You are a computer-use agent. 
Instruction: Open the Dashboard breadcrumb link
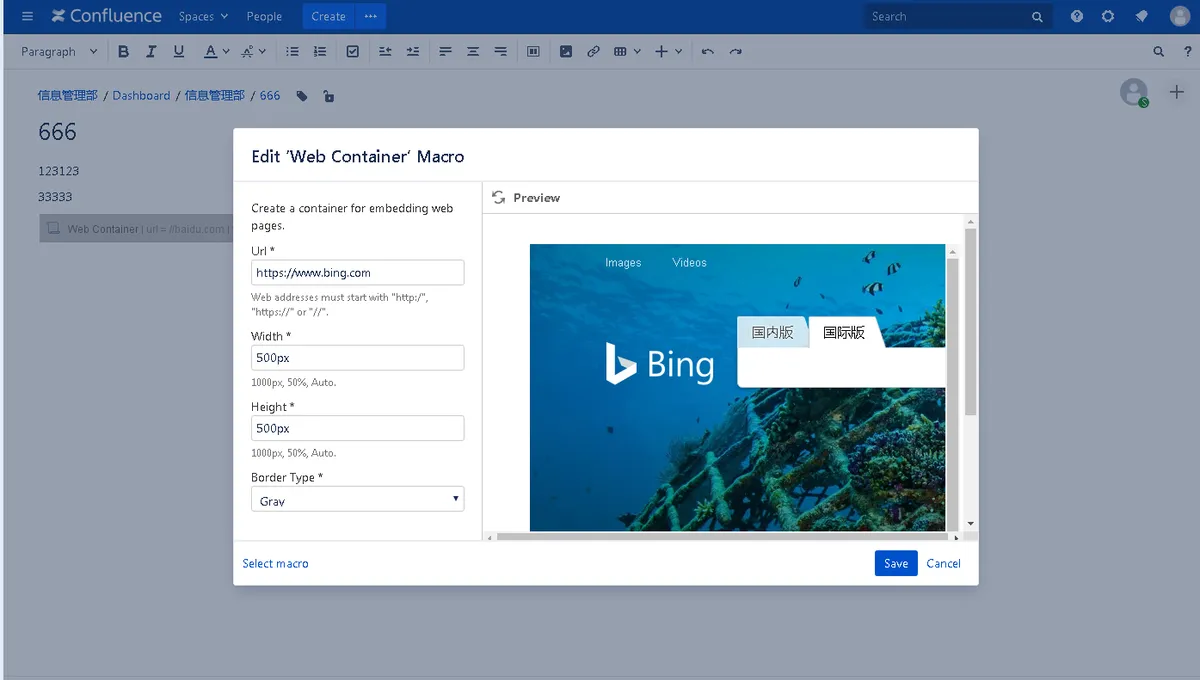[141, 96]
